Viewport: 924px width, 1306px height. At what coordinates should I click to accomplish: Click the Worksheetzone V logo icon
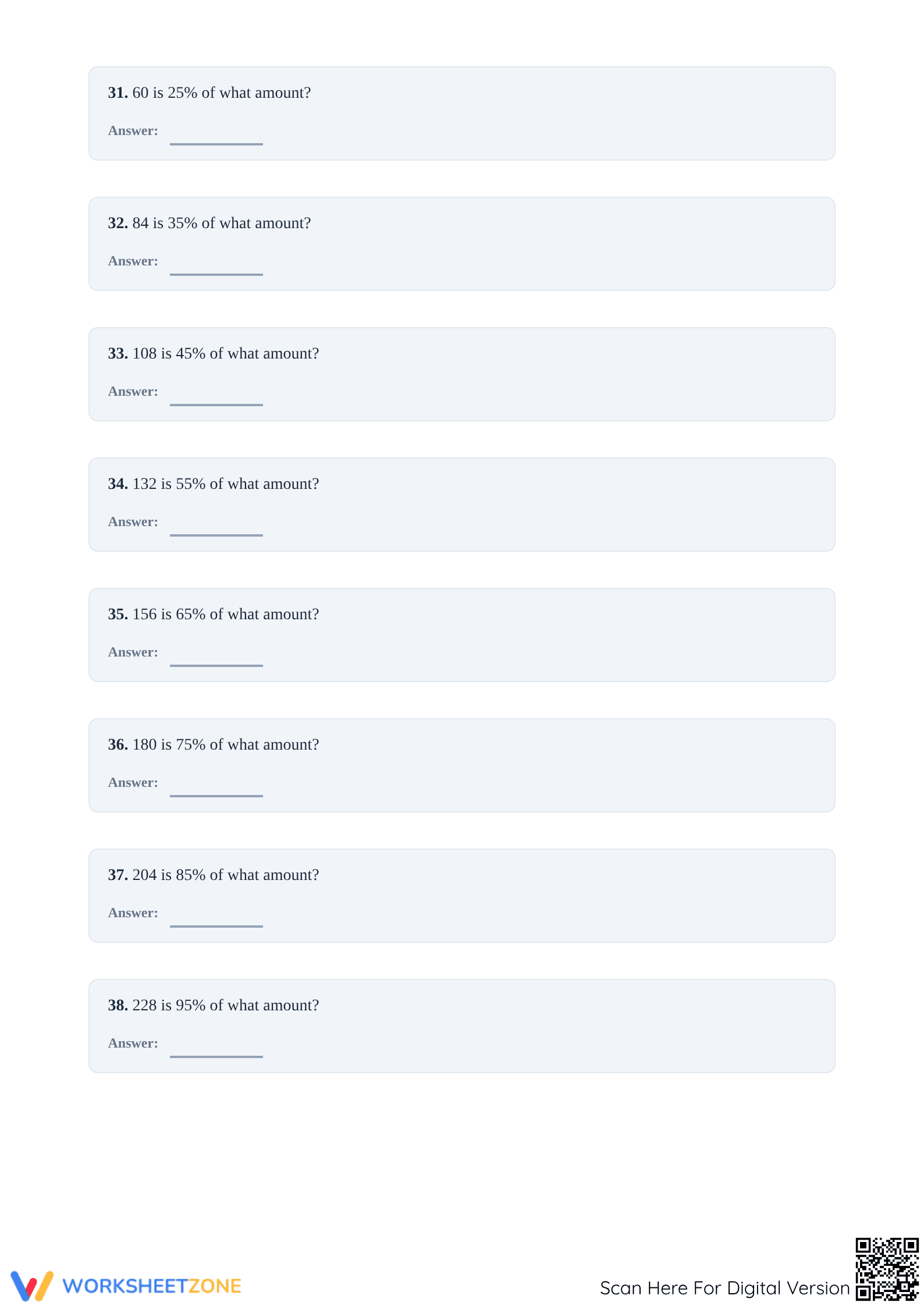point(32,1285)
